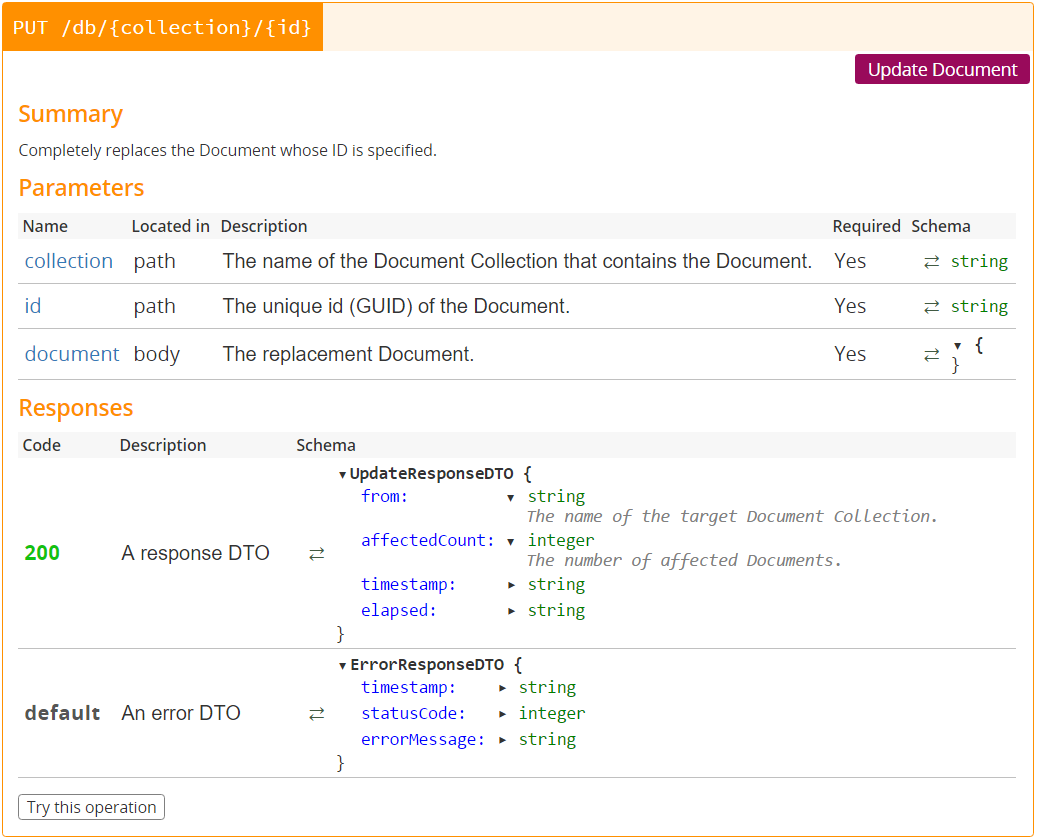The width and height of the screenshot is (1037, 840).
Task: Collapse the ErrorResponseDTO schema
Action: (343, 665)
